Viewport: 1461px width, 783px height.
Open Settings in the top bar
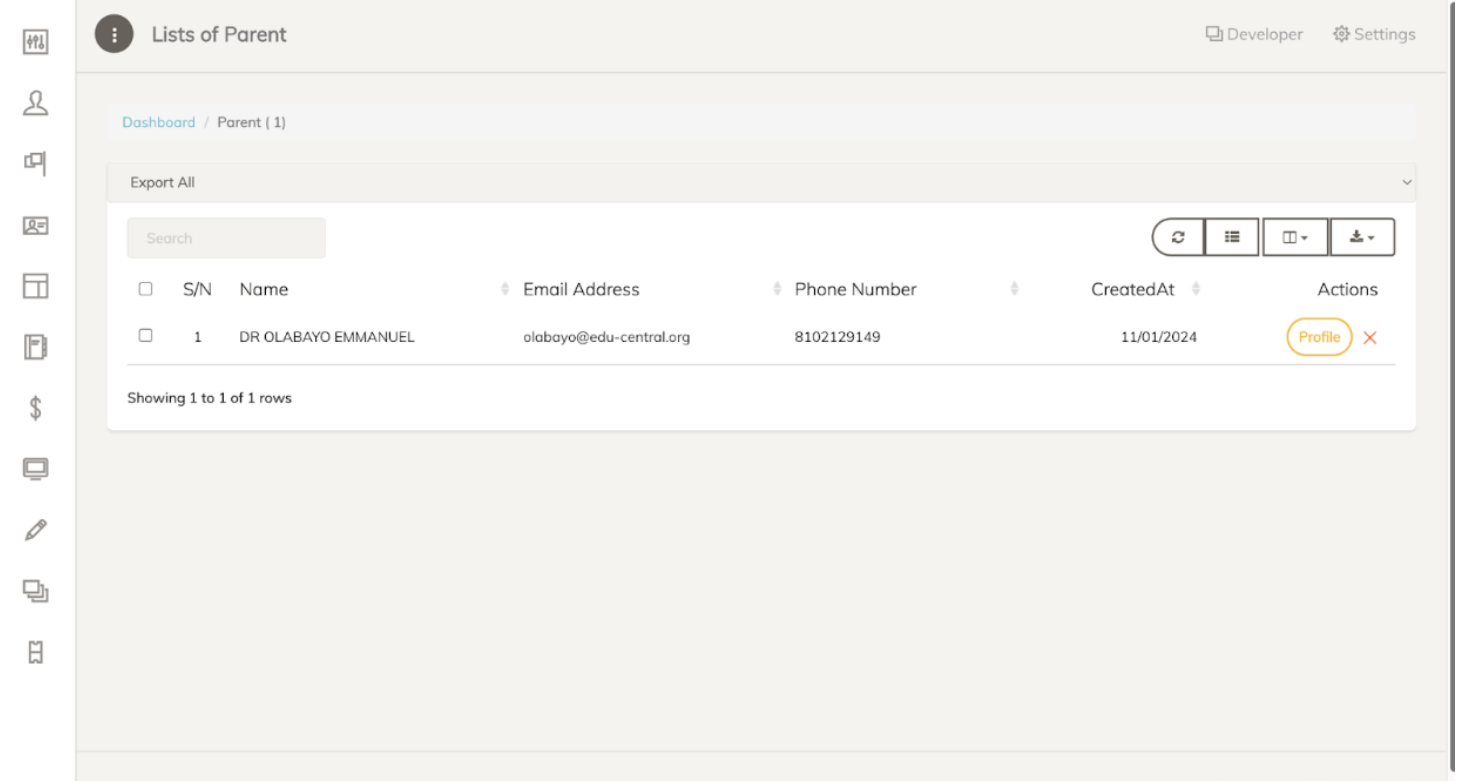click(1374, 34)
